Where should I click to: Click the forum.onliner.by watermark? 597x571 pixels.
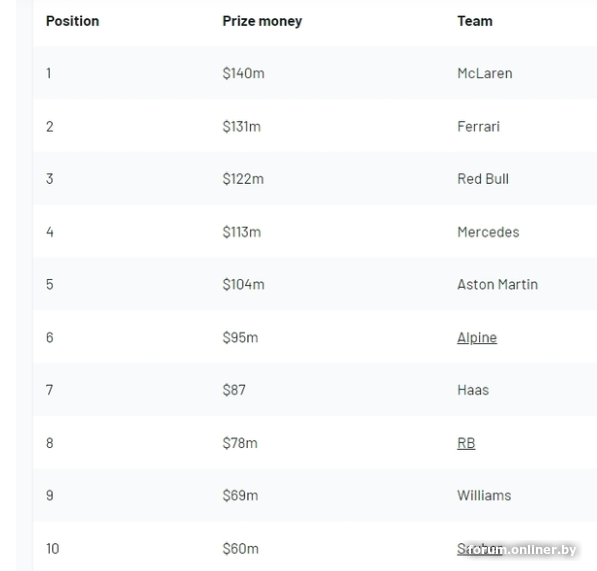[522, 550]
